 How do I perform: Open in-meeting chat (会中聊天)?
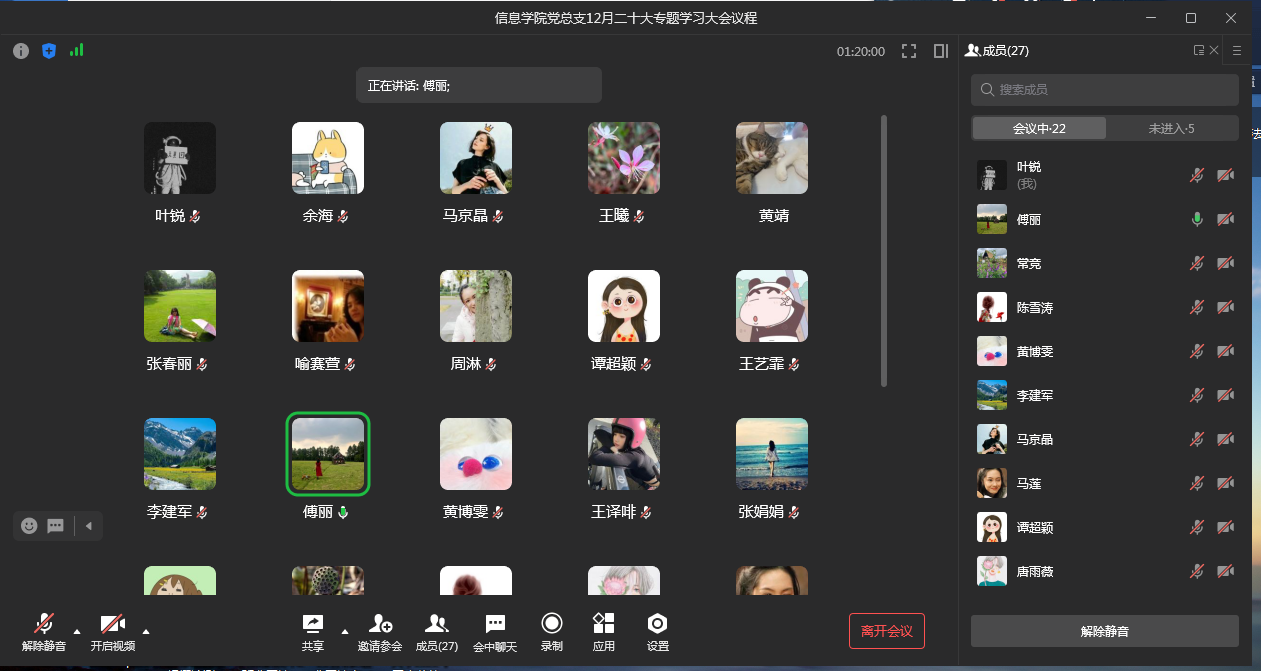coord(495,631)
